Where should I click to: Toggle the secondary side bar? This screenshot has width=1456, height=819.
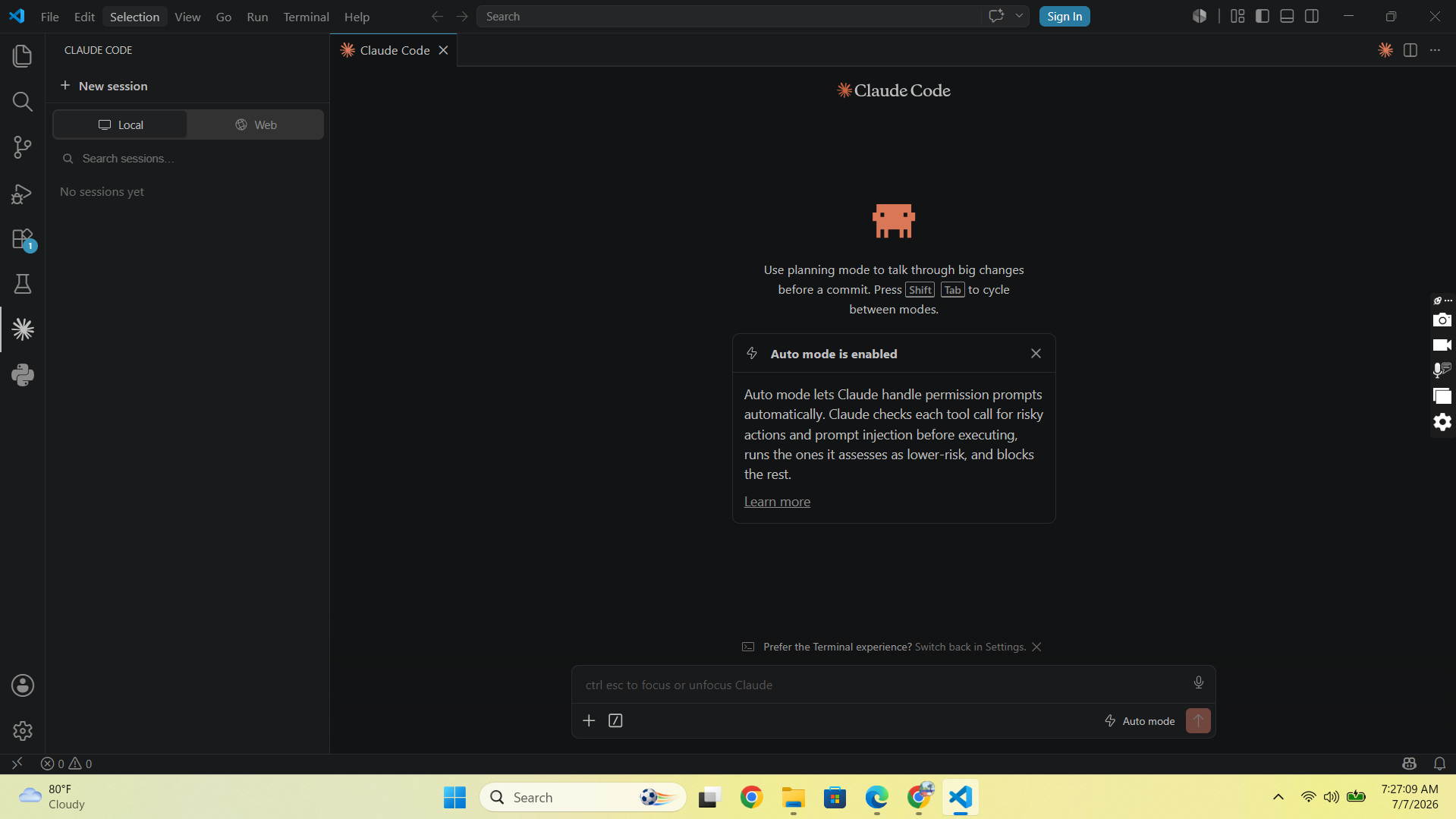pyautogui.click(x=1312, y=16)
